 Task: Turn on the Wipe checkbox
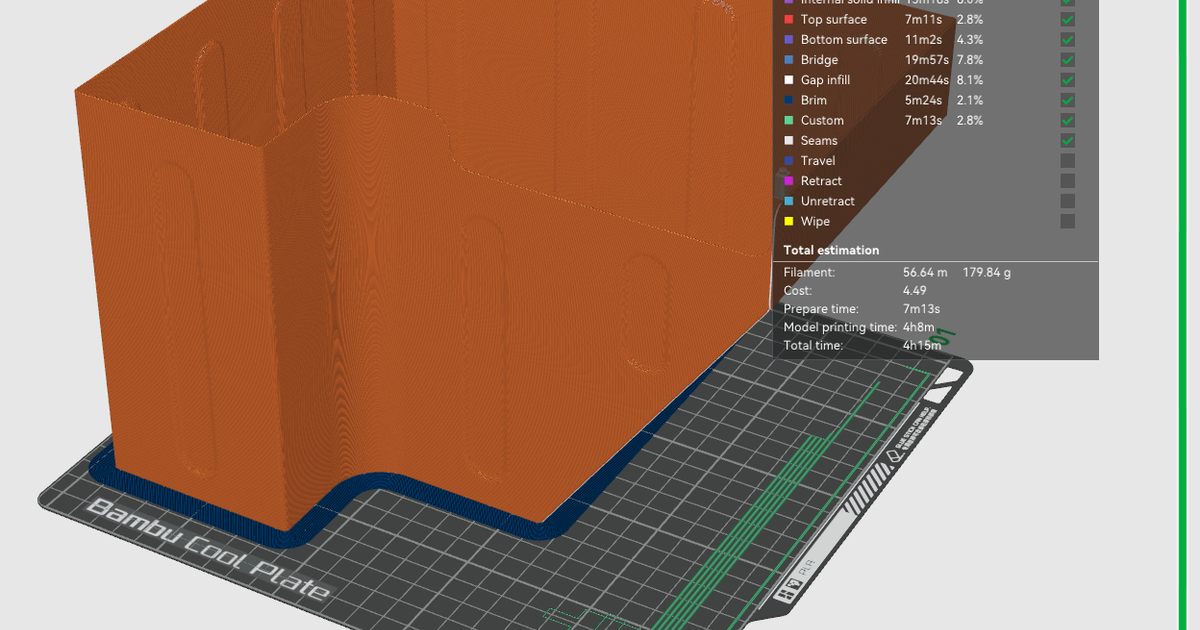click(x=1067, y=221)
